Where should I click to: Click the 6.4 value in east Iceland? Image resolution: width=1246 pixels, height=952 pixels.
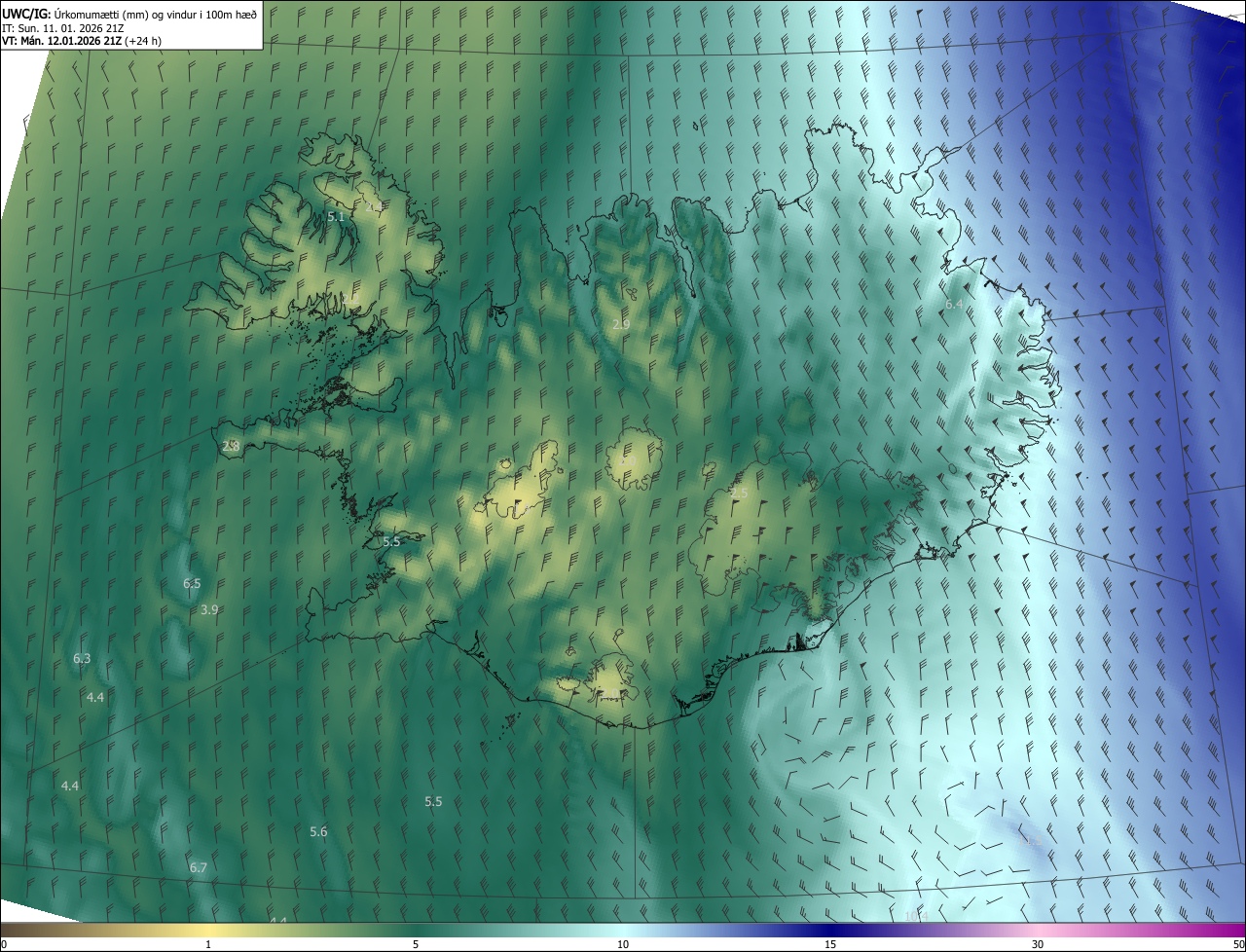pos(954,305)
